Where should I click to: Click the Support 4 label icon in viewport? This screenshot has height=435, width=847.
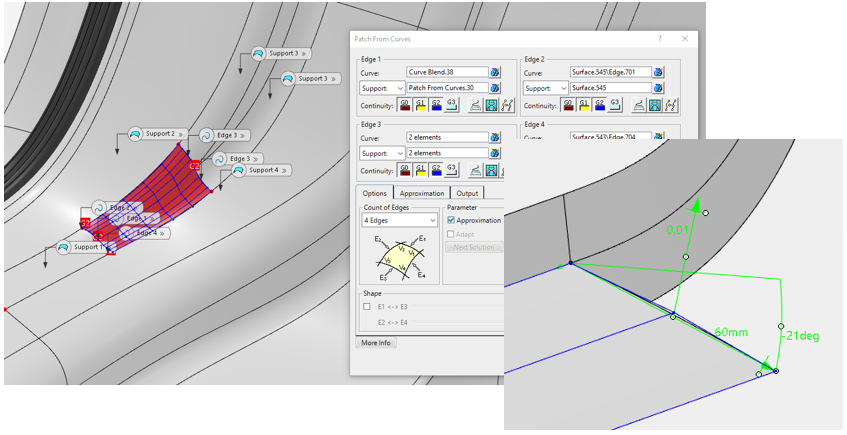[x=240, y=171]
